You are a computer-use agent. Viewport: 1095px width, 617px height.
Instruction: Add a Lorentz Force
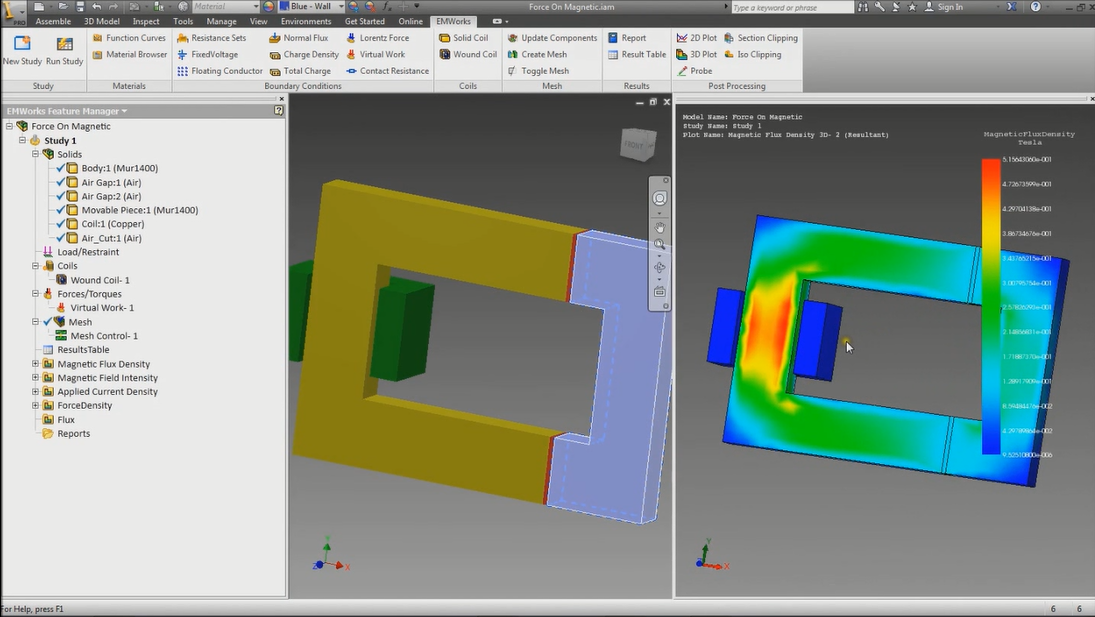[378, 38]
